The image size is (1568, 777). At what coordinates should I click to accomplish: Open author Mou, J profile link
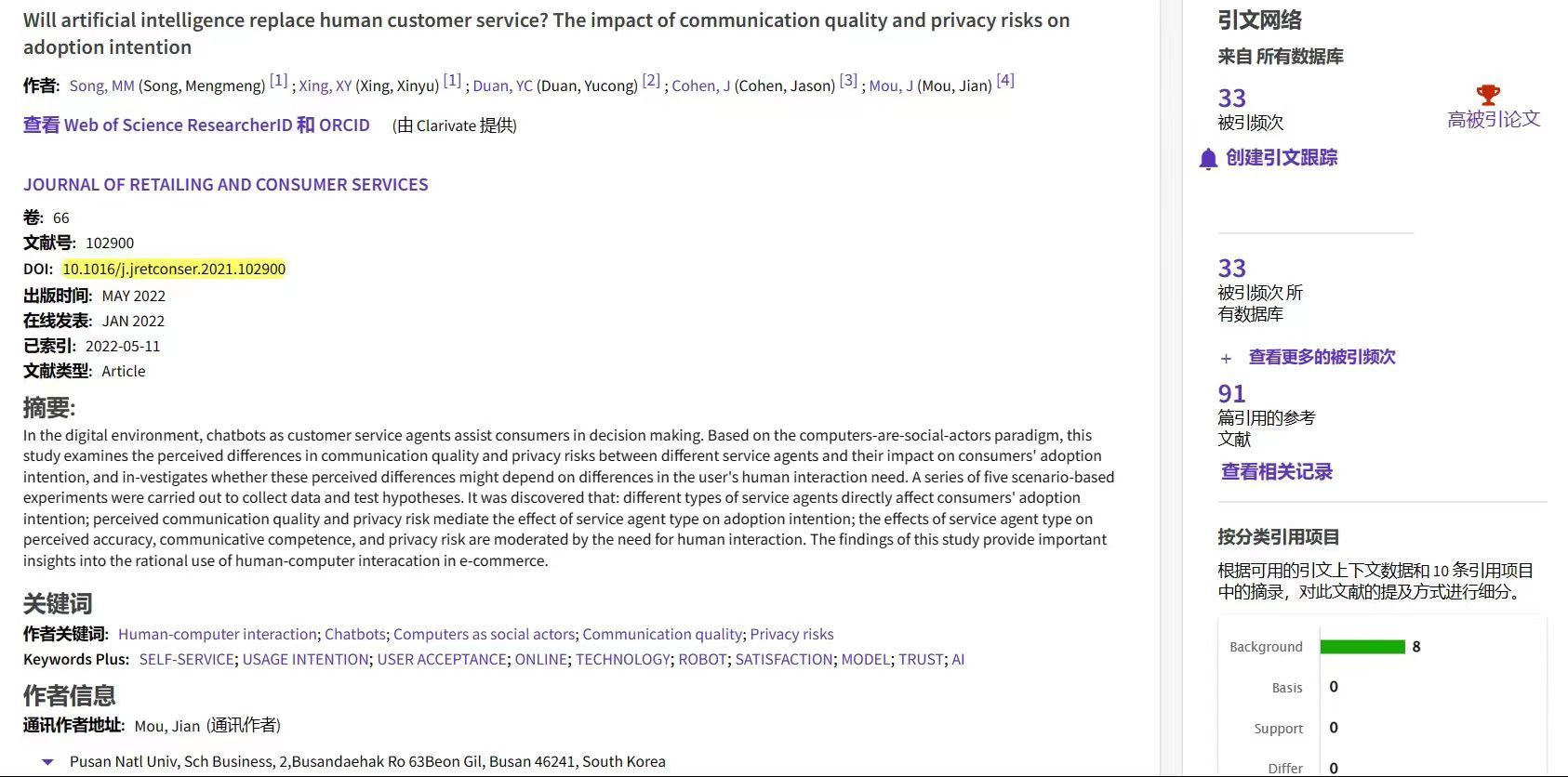[x=890, y=86]
